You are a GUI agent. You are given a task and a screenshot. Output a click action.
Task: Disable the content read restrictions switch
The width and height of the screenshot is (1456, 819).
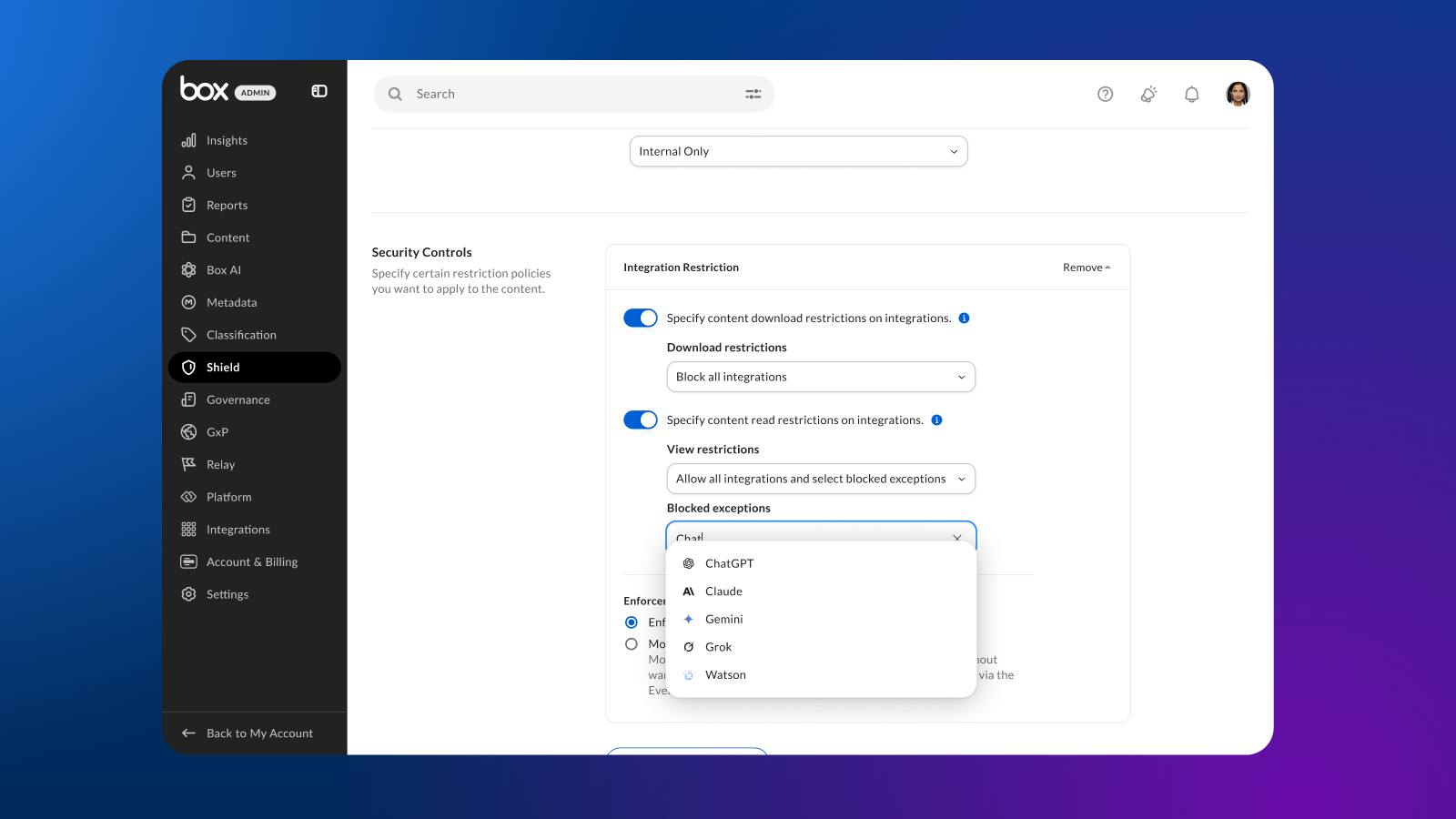pos(641,420)
